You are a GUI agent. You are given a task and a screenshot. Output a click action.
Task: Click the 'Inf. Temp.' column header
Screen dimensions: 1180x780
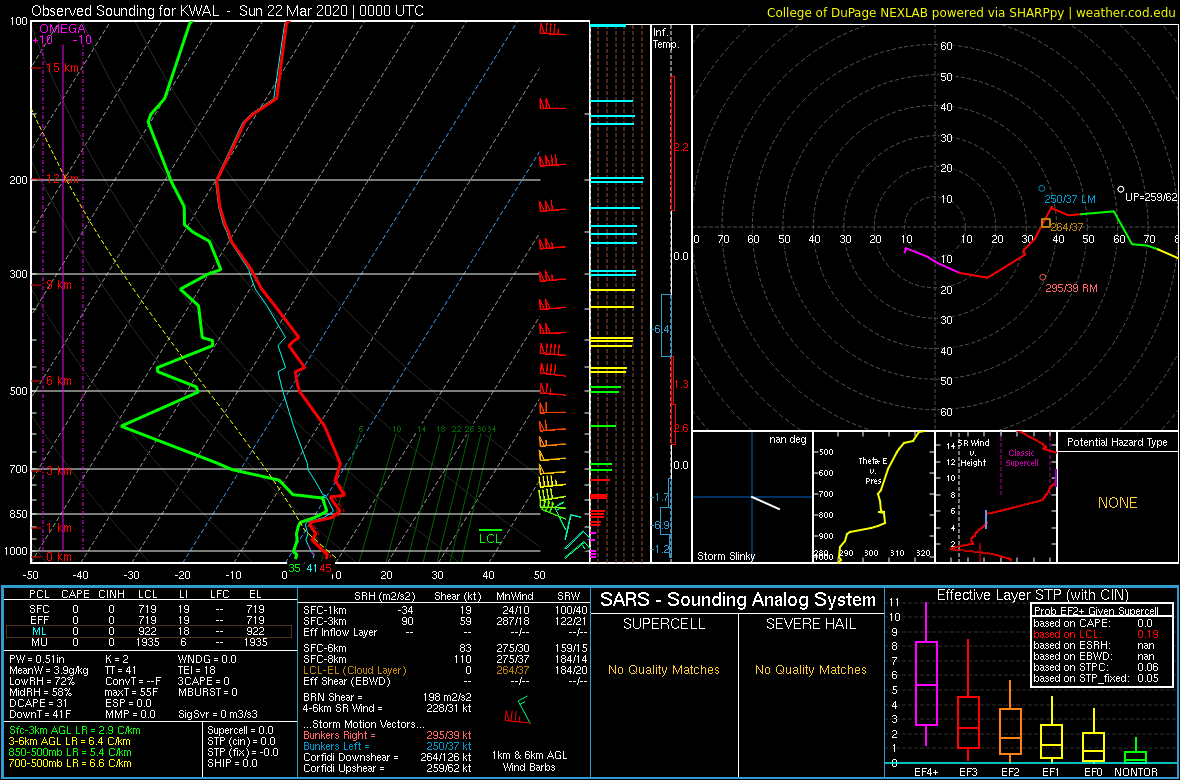(x=665, y=39)
